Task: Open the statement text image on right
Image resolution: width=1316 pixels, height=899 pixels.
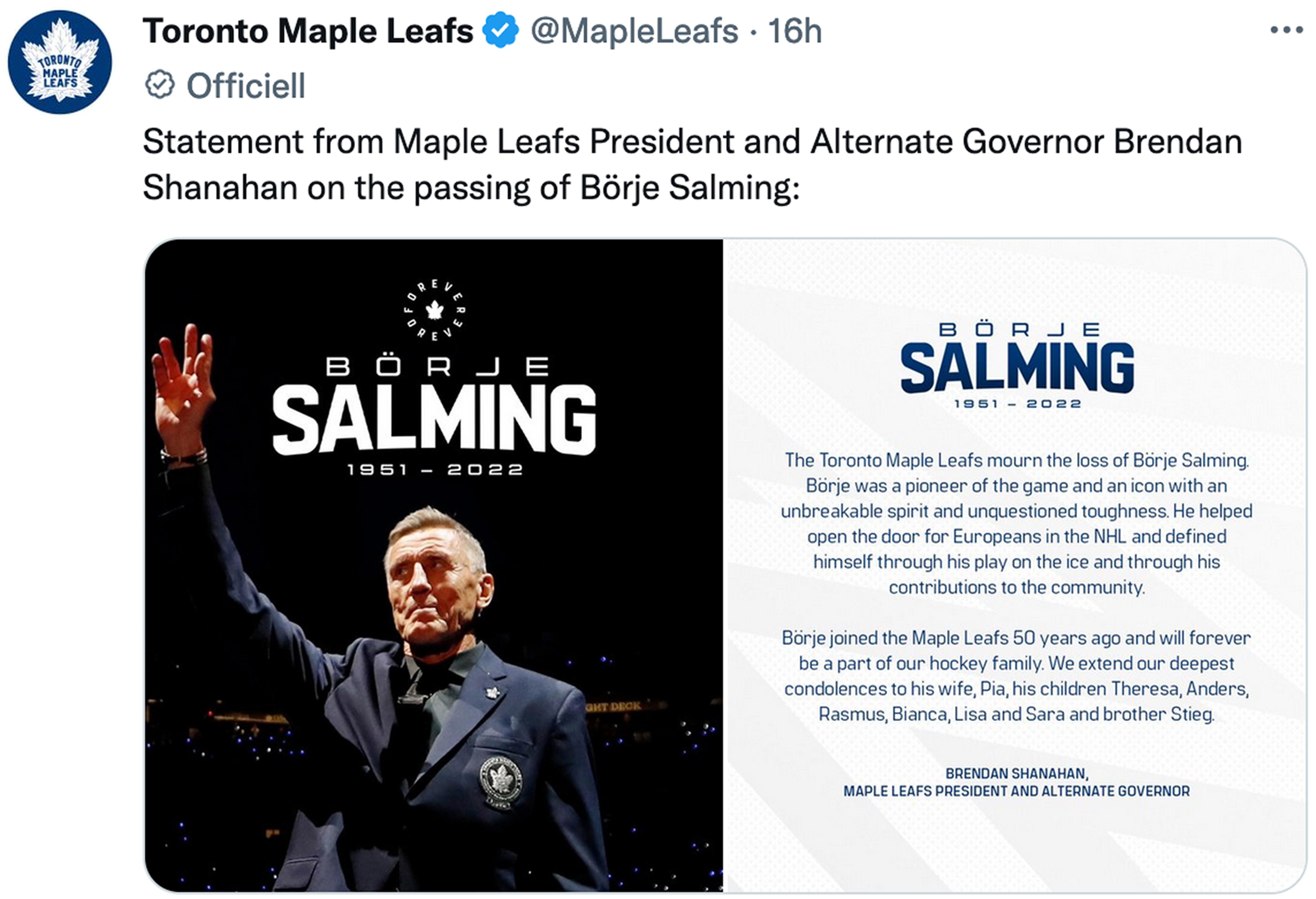Action: pyautogui.click(x=1014, y=565)
